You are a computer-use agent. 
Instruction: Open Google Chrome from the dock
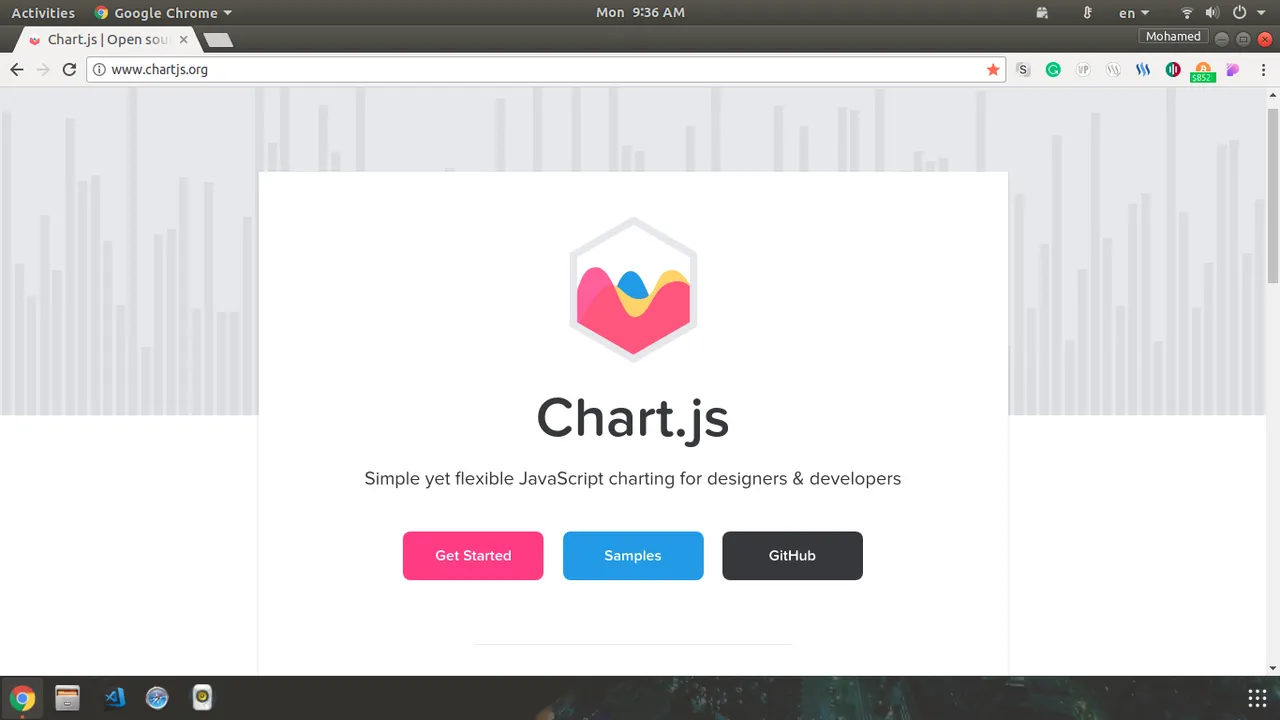[22, 698]
